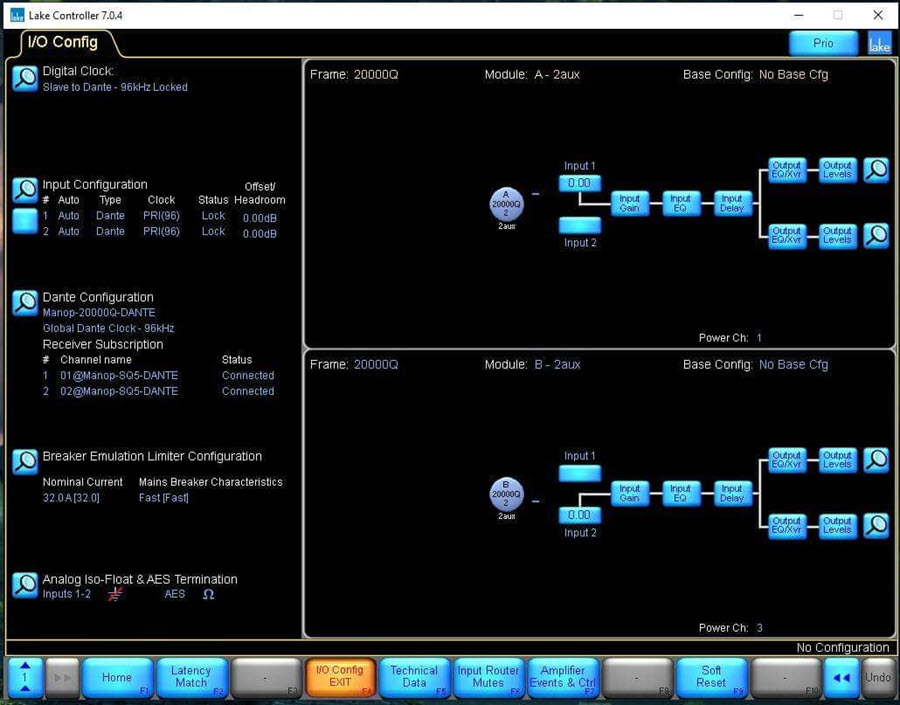Toggle the Inputs 1-2 iso-float ground icon
Image resolution: width=900 pixels, height=705 pixels.
115,594
